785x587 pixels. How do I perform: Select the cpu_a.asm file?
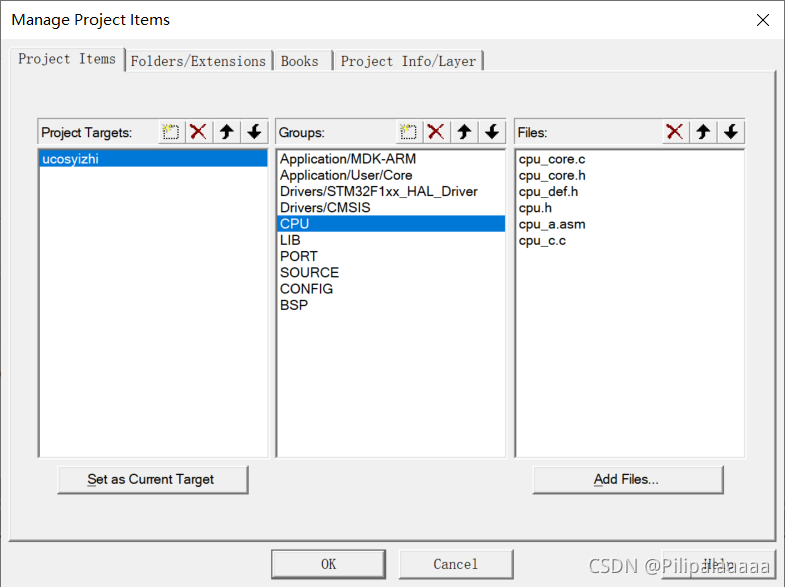(629, 224)
